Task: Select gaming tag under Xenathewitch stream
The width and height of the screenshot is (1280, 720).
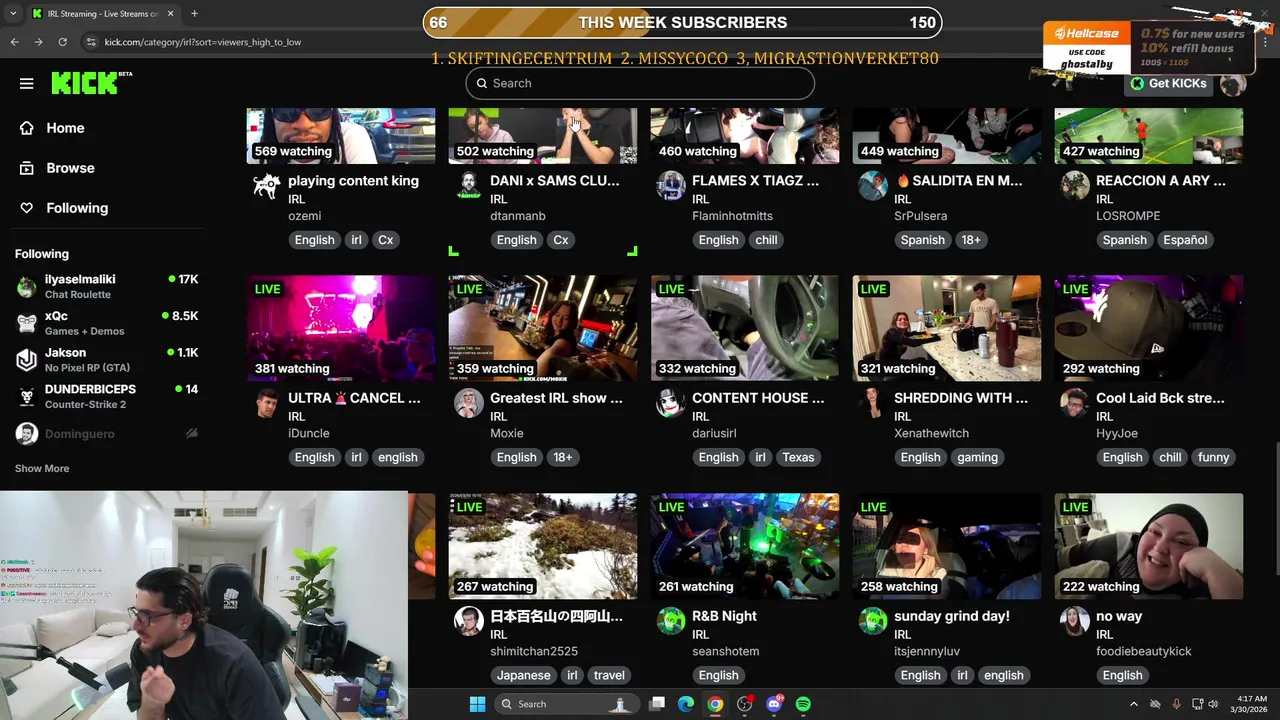Action: coord(977,457)
